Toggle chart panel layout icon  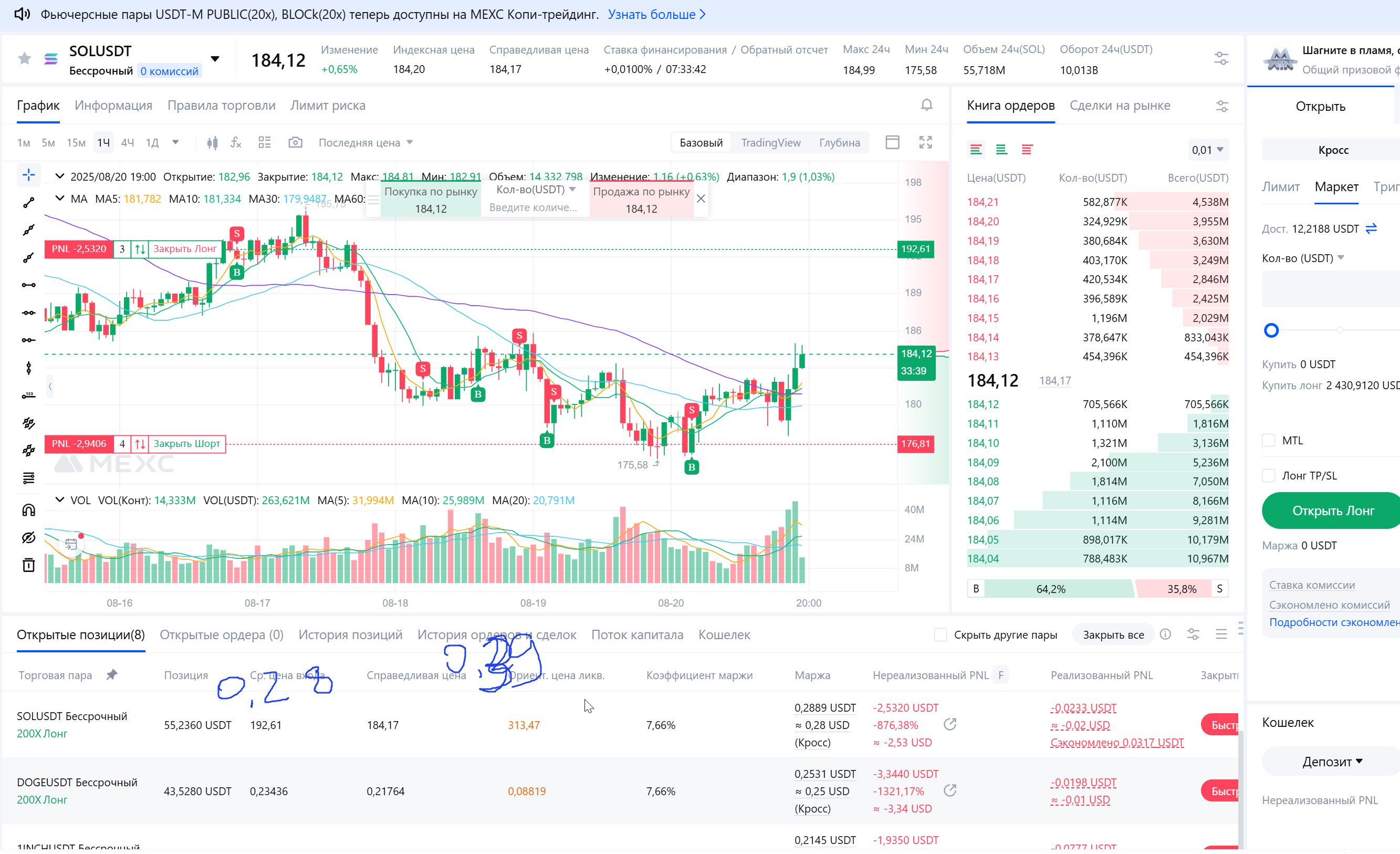click(x=892, y=142)
